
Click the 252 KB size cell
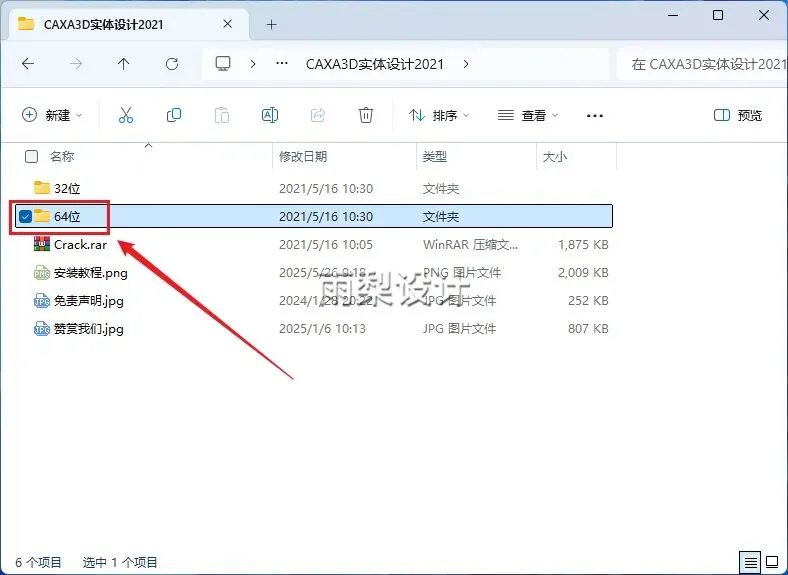tap(588, 301)
